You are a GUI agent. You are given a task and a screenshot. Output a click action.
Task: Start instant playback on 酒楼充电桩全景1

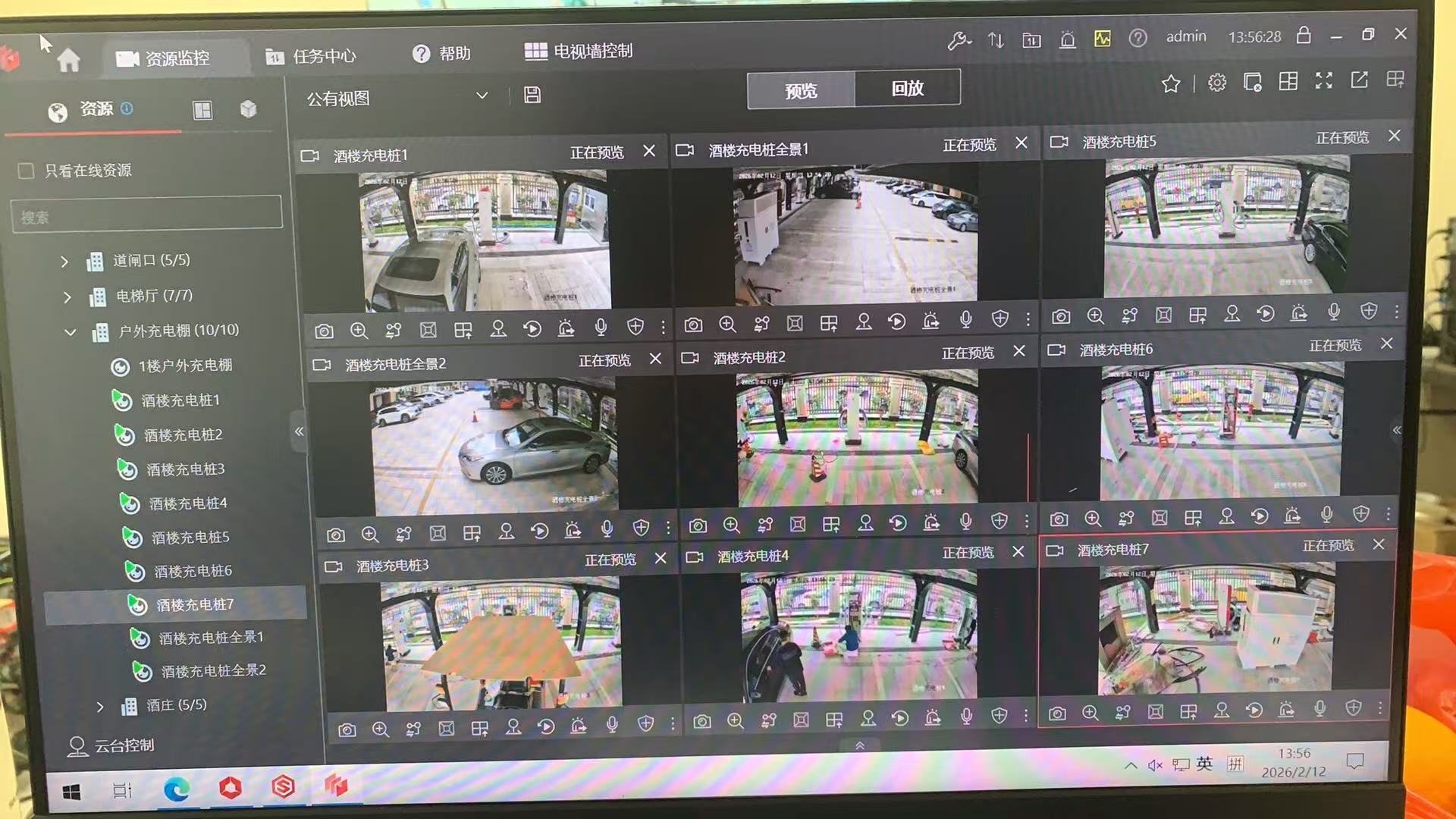pos(897,322)
